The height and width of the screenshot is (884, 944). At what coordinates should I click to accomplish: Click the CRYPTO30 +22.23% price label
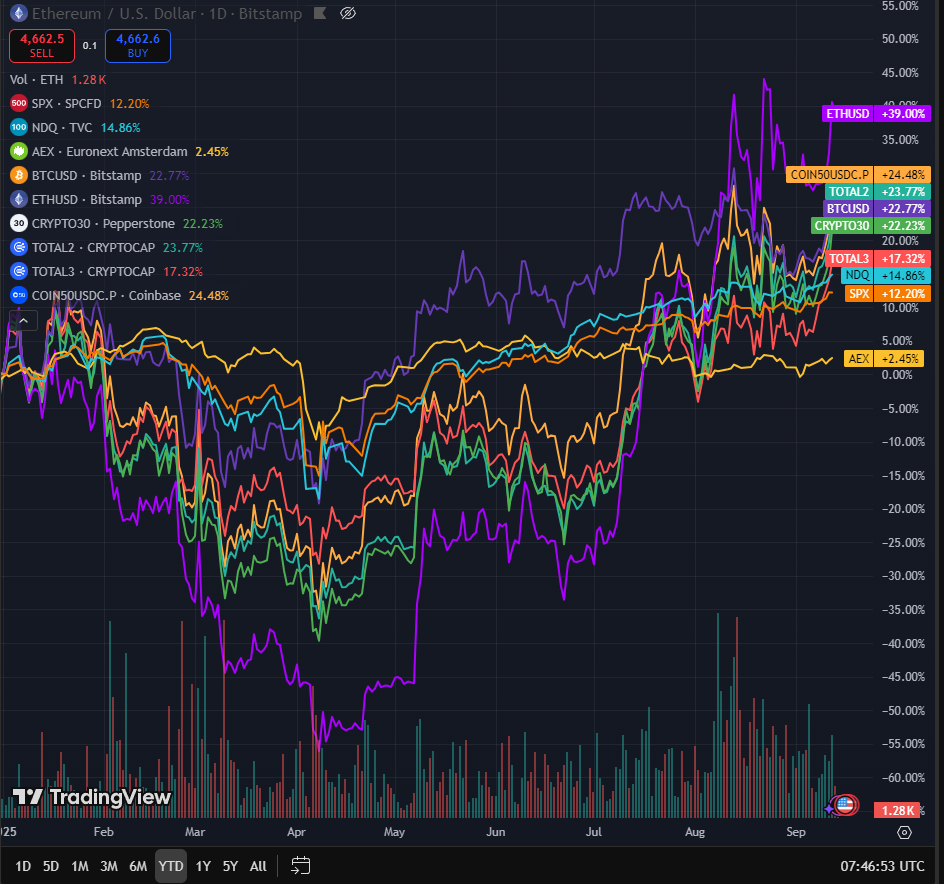pos(871,225)
